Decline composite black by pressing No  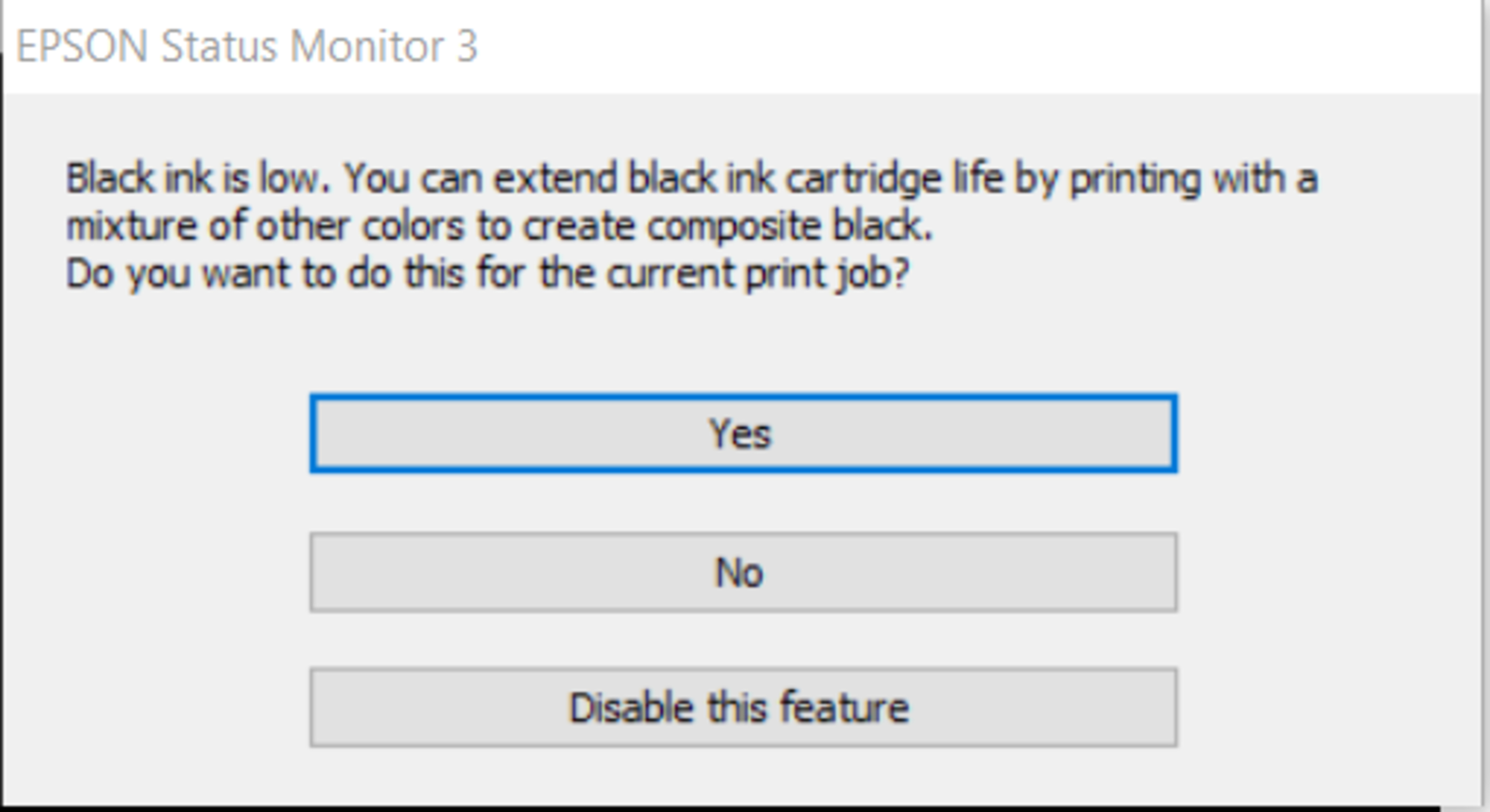(x=743, y=572)
